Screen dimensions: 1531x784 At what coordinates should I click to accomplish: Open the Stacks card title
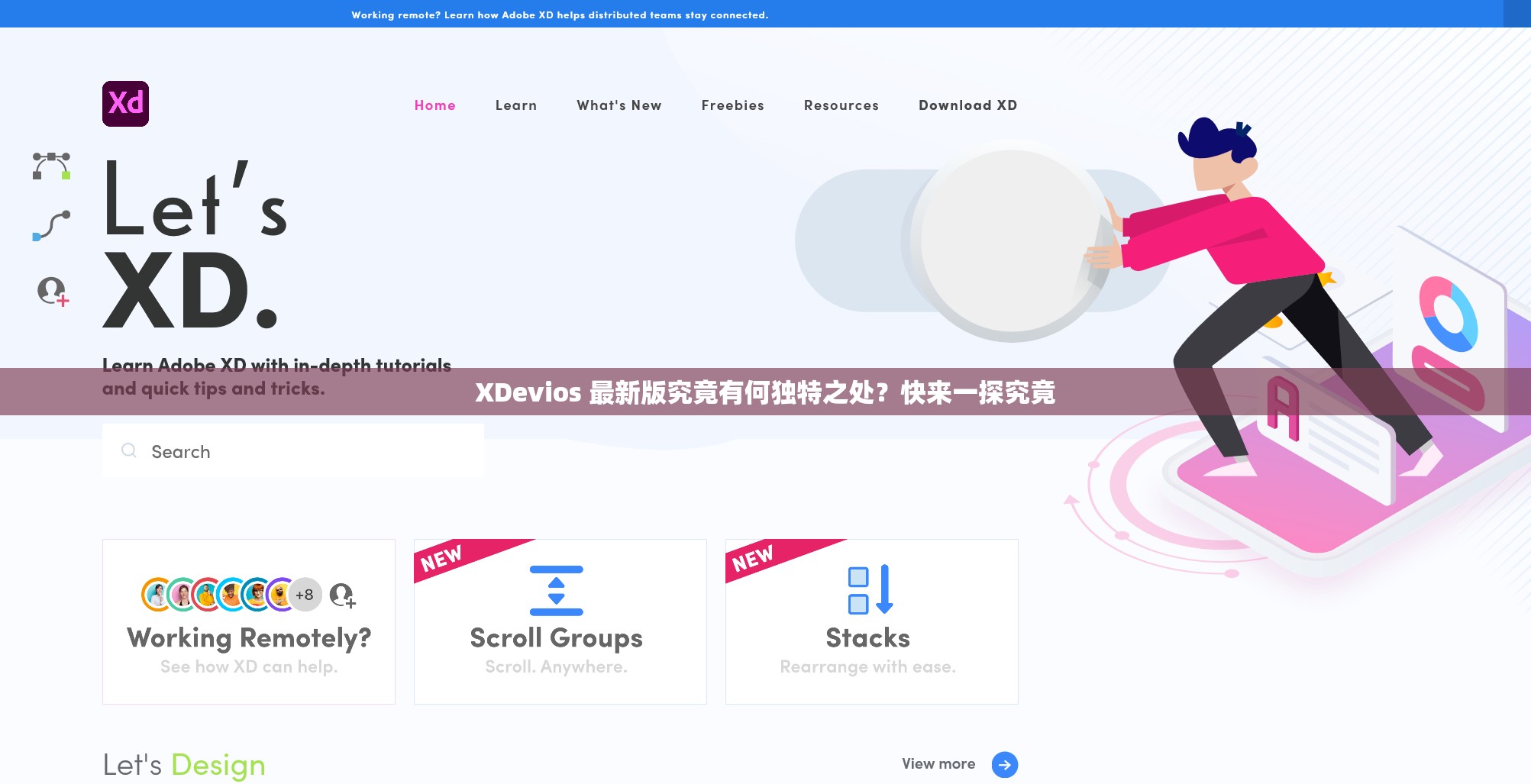pos(868,638)
